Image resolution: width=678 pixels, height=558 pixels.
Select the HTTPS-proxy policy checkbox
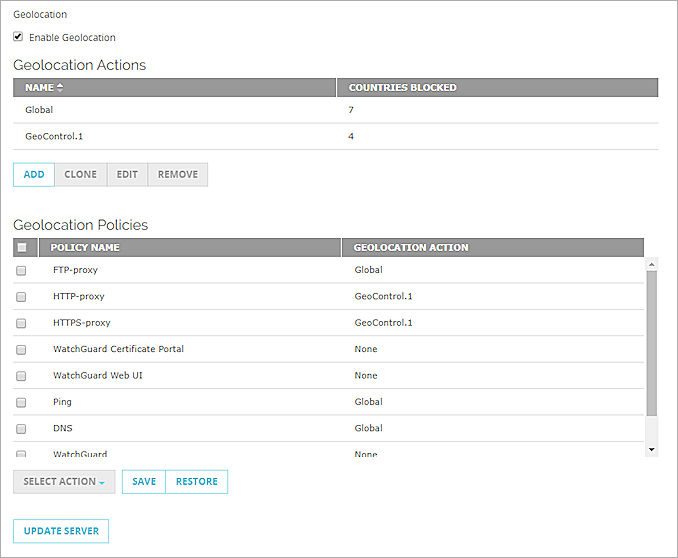click(21, 323)
